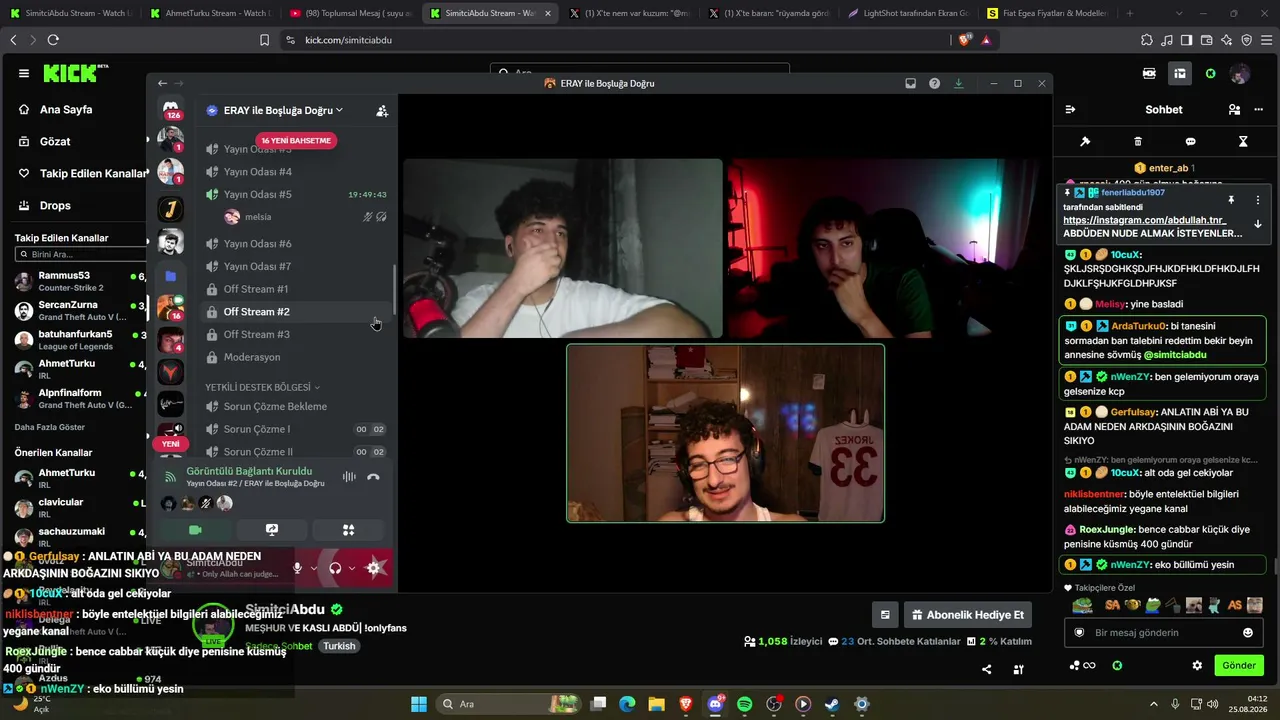The height and width of the screenshot is (720, 1280).
Task: Click Daha Fazla Göster link
Action: pos(50,427)
